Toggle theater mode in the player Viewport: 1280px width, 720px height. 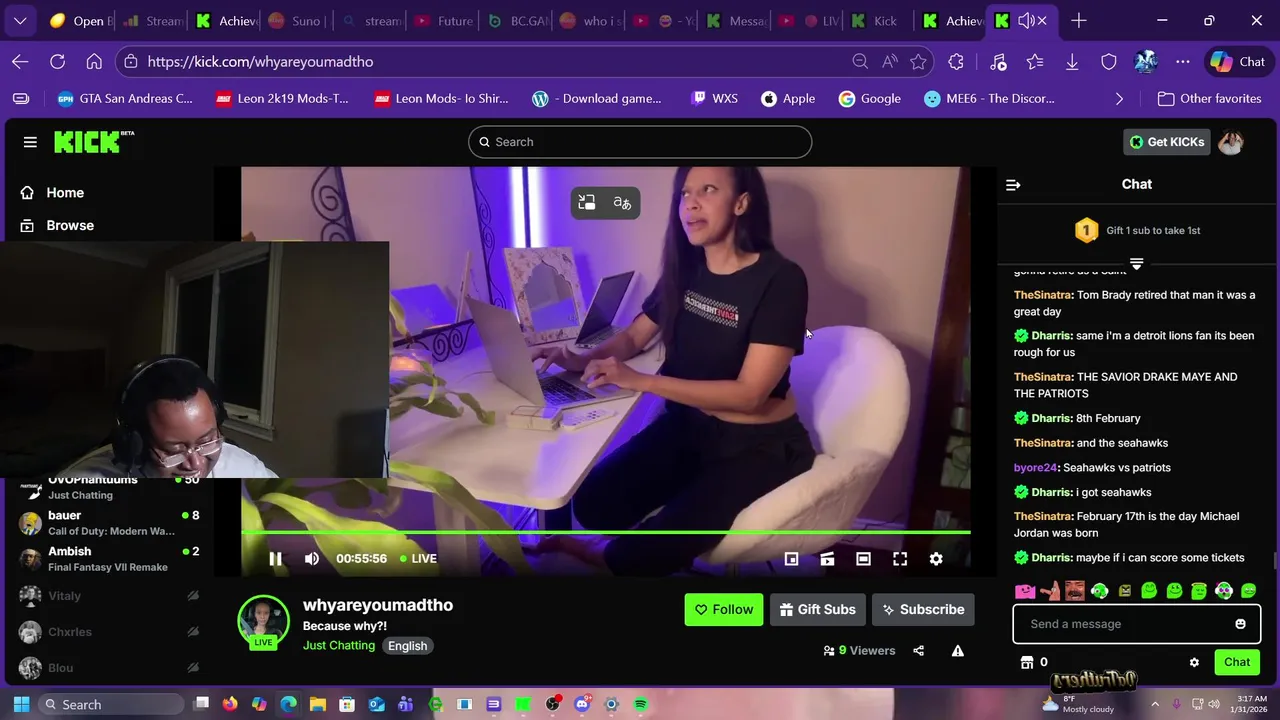click(863, 559)
